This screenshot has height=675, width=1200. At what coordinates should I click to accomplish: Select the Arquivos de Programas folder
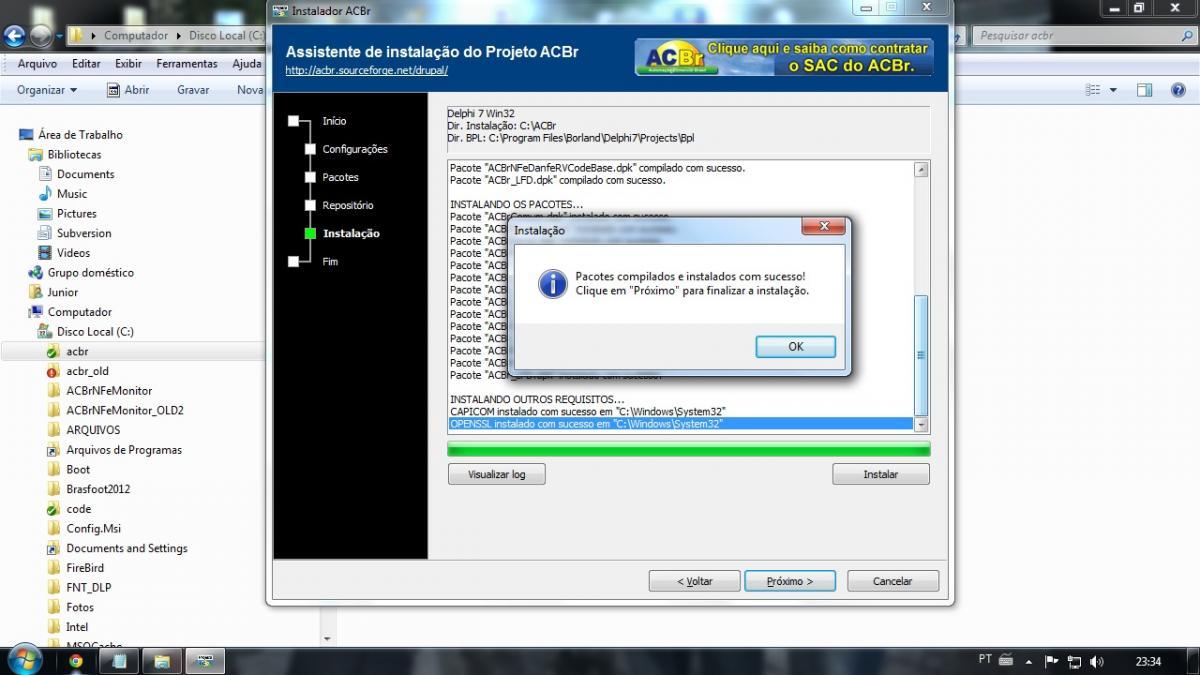coord(124,450)
